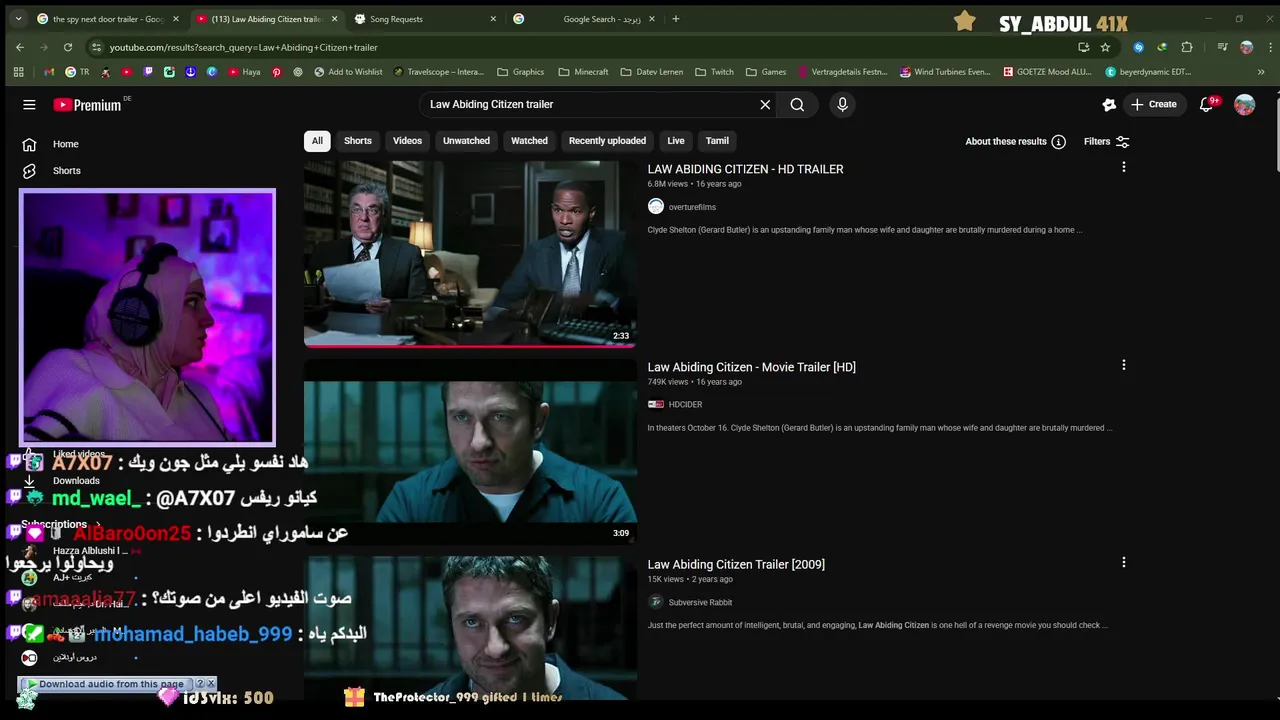Viewport: 1280px width, 720px height.
Task: Open Law Abiding Citizen - Movie Trailer [HD] title
Action: [x=751, y=367]
